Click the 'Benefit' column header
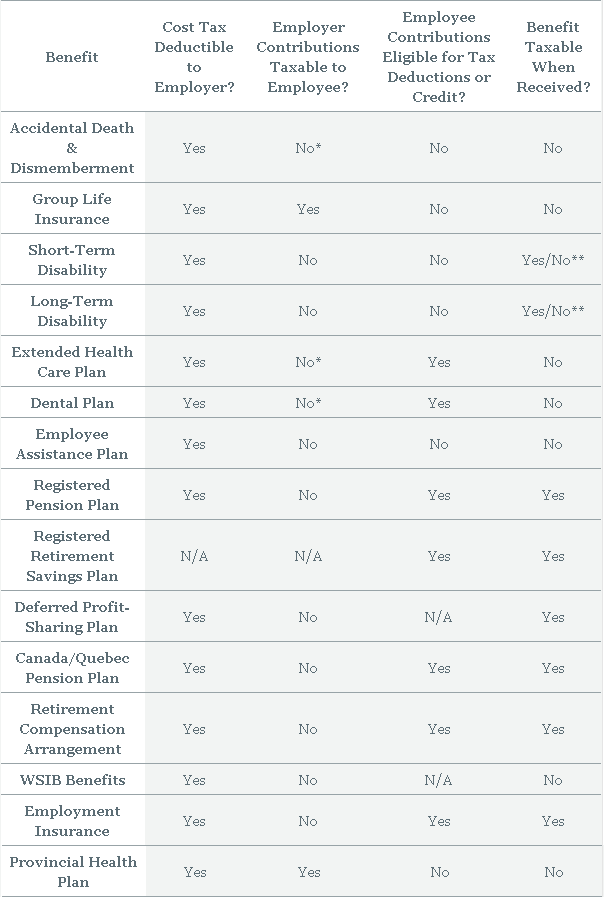This screenshot has width=604, height=898. 72,57
